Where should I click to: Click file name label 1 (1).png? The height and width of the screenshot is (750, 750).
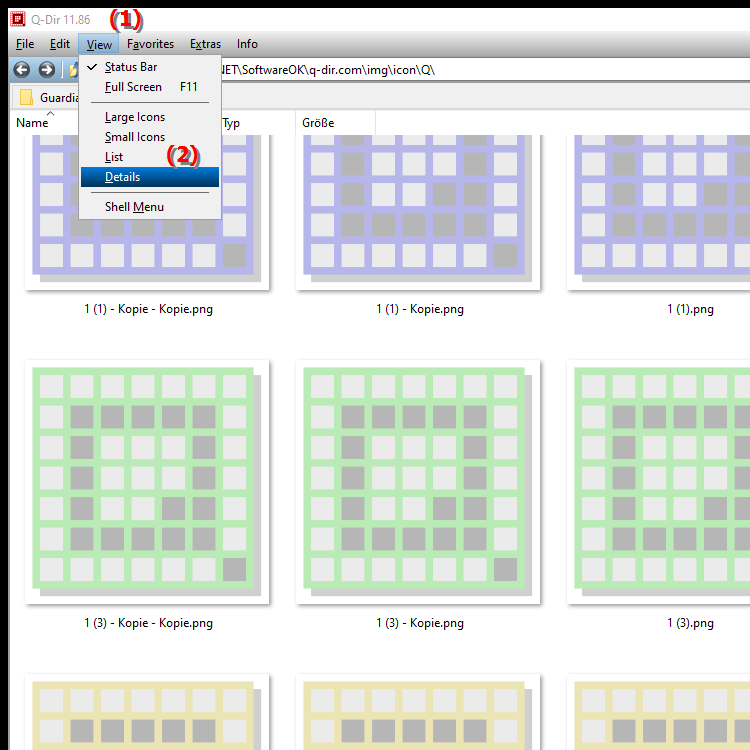click(690, 309)
